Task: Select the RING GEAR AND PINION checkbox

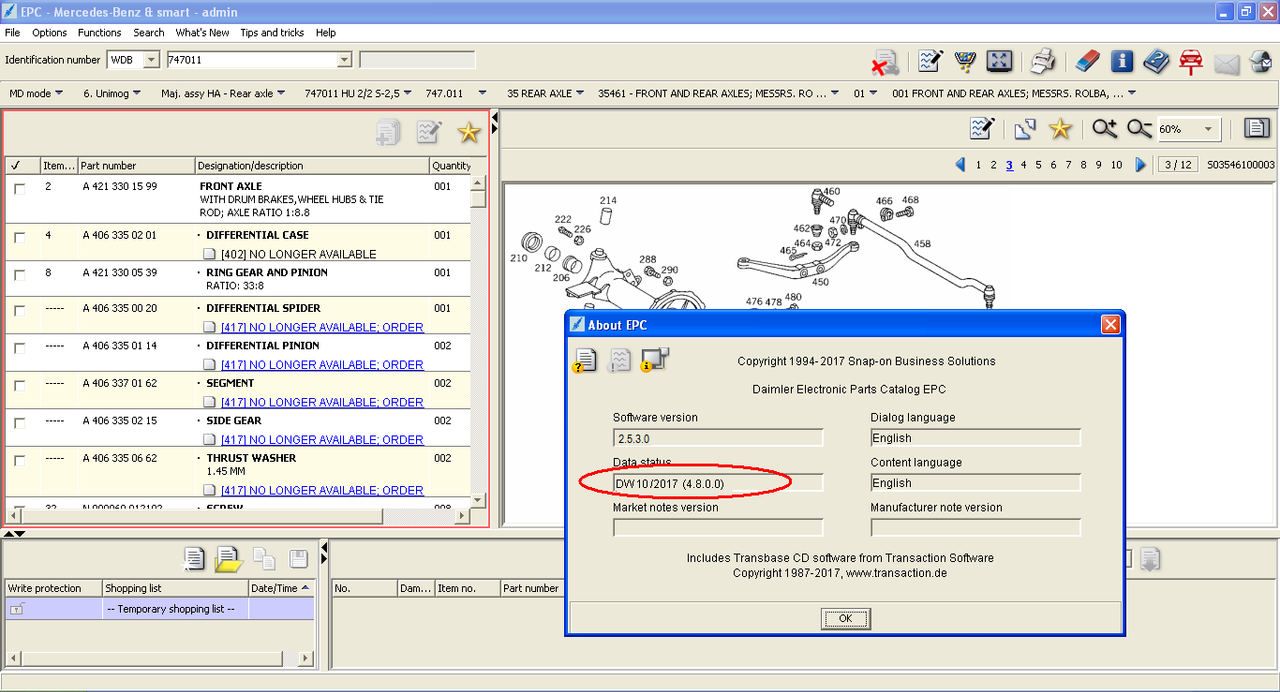Action: tap(20, 275)
